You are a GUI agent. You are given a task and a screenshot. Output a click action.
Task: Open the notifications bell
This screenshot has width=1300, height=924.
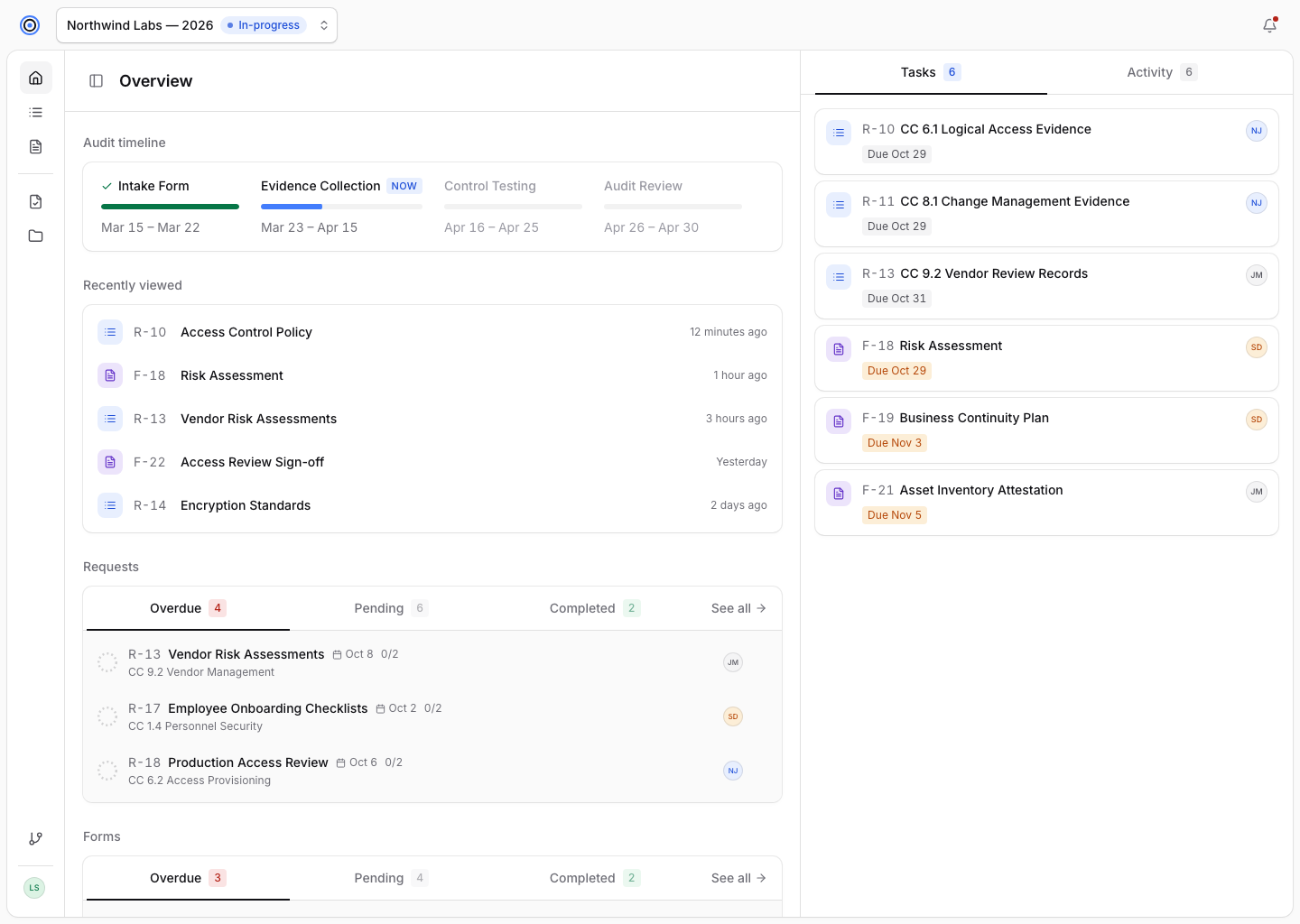(1269, 25)
